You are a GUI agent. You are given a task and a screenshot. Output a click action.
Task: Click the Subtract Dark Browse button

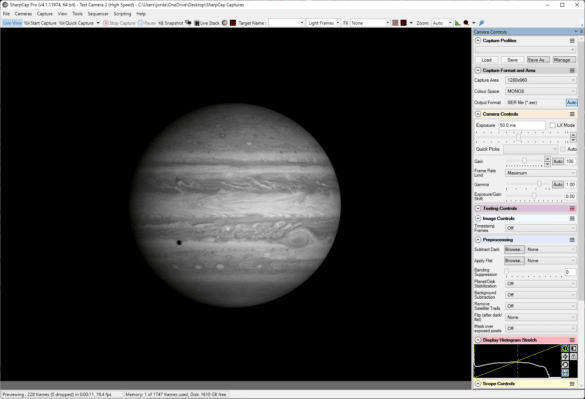pos(514,249)
